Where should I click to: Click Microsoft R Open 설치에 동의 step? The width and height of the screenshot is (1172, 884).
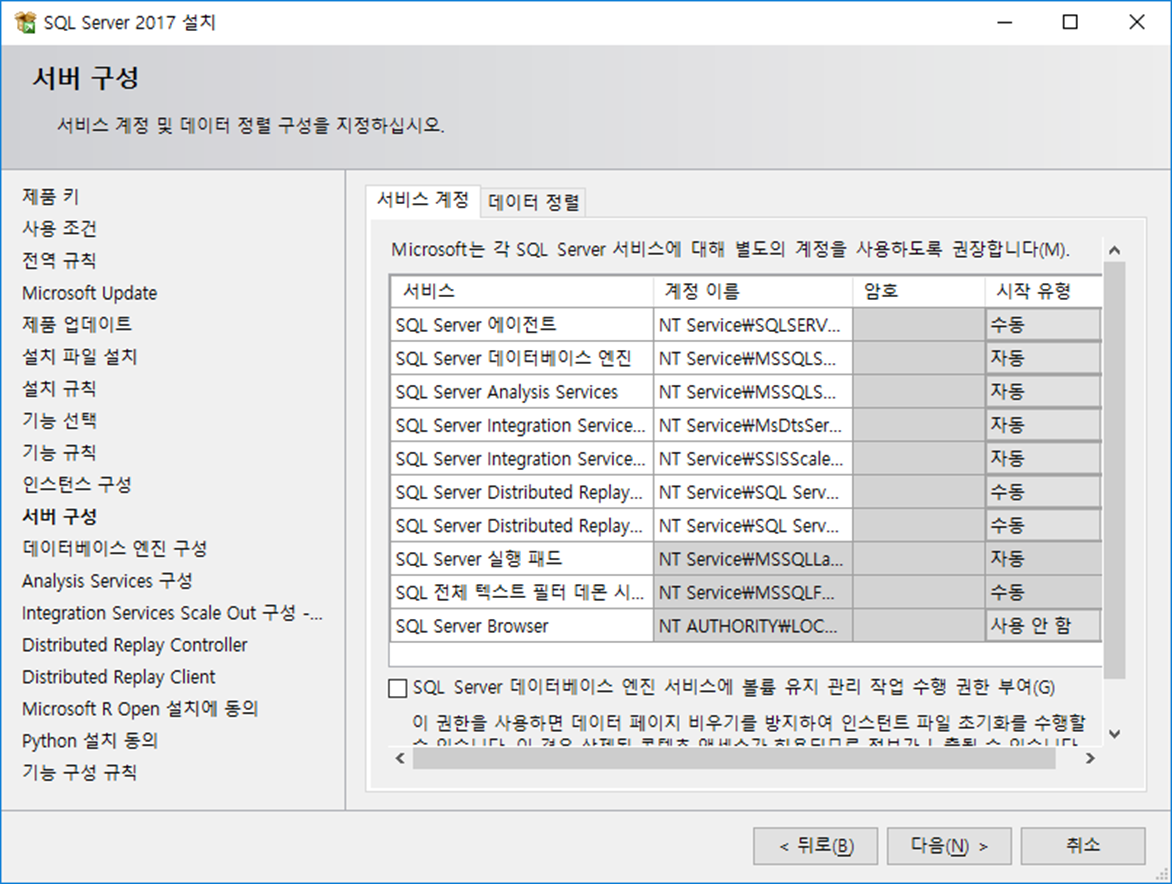[x=140, y=709]
